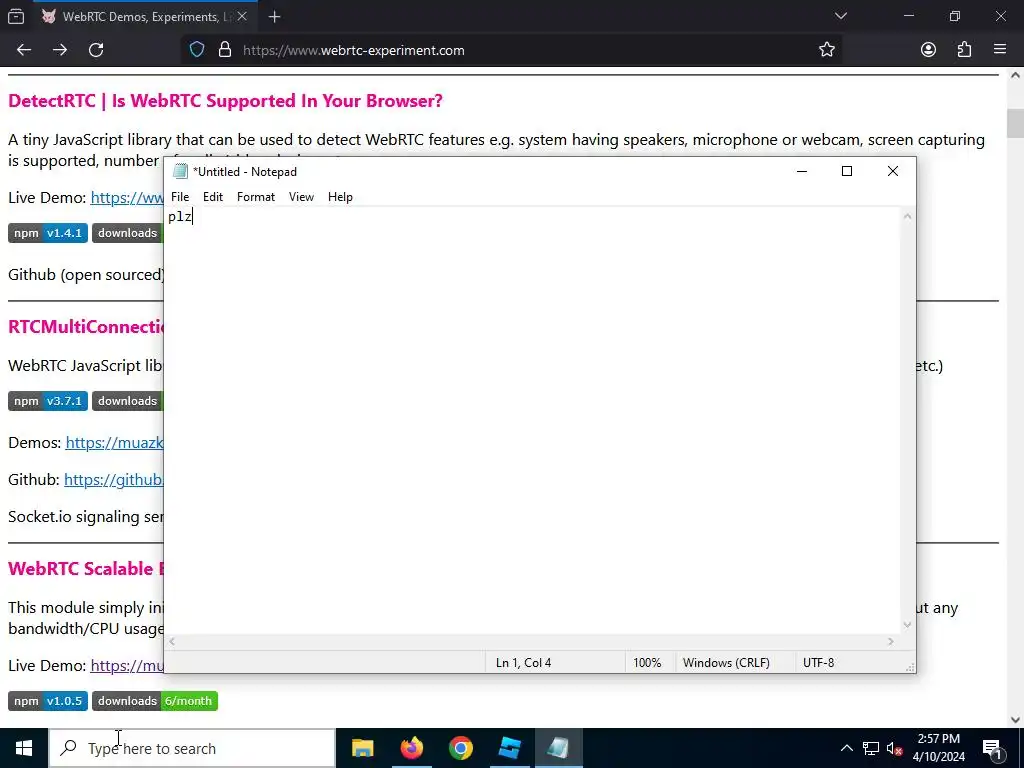Screen dimensions: 1024x768
Task: Click the browser page scrollbar down arrow
Action: click(x=1015, y=720)
